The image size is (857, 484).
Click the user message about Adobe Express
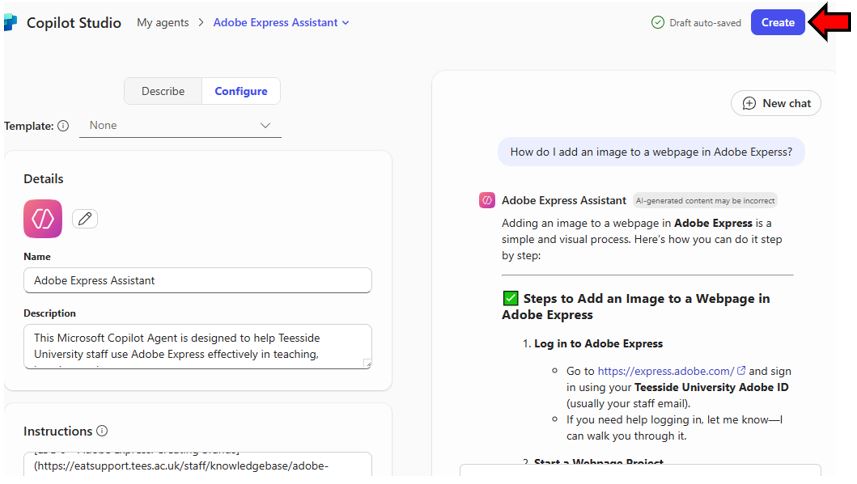coord(651,152)
